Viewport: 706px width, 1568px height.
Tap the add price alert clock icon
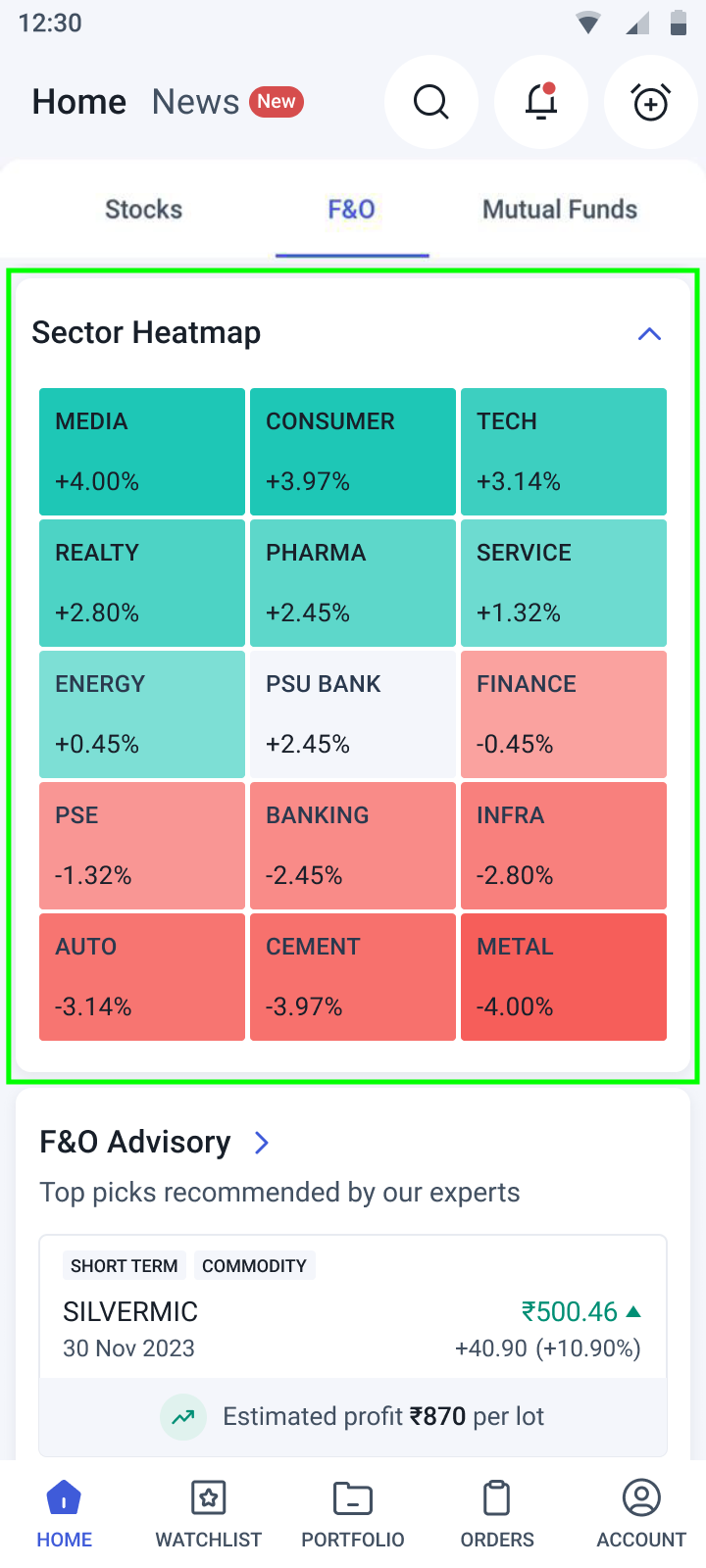point(651,102)
